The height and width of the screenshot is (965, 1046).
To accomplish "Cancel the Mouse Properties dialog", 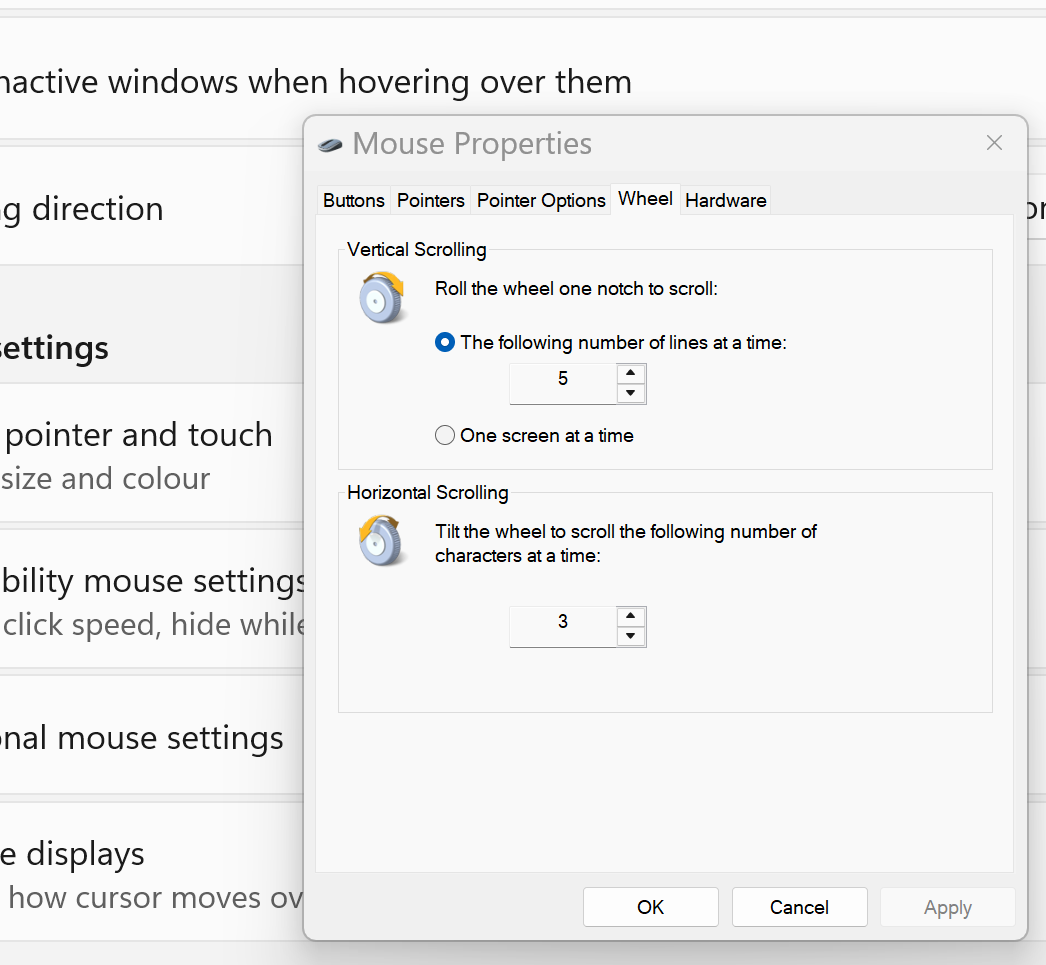I will pyautogui.click(x=799, y=907).
